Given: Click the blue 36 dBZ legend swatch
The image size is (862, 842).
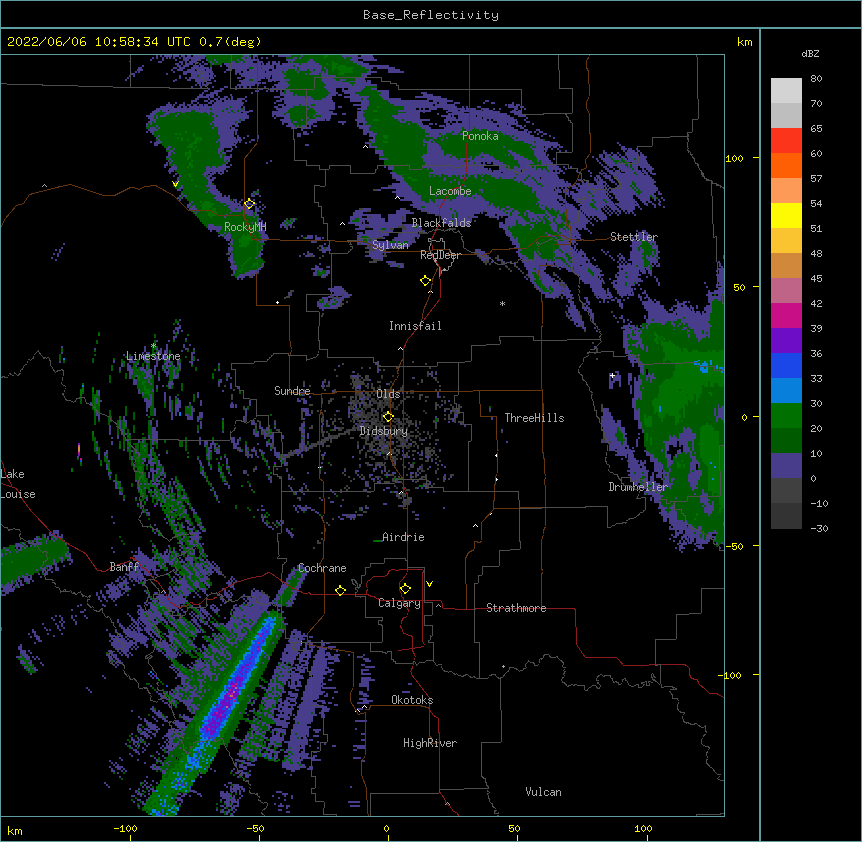Looking at the screenshot, I should click(x=786, y=365).
